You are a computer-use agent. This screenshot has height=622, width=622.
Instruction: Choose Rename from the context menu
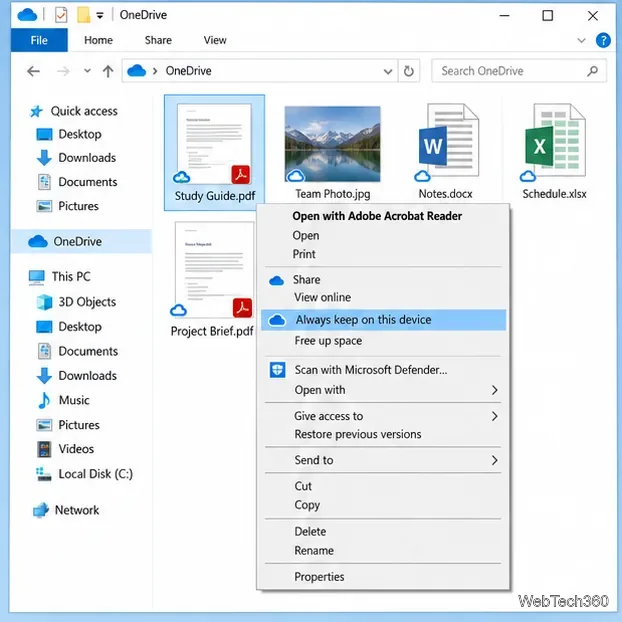point(314,551)
